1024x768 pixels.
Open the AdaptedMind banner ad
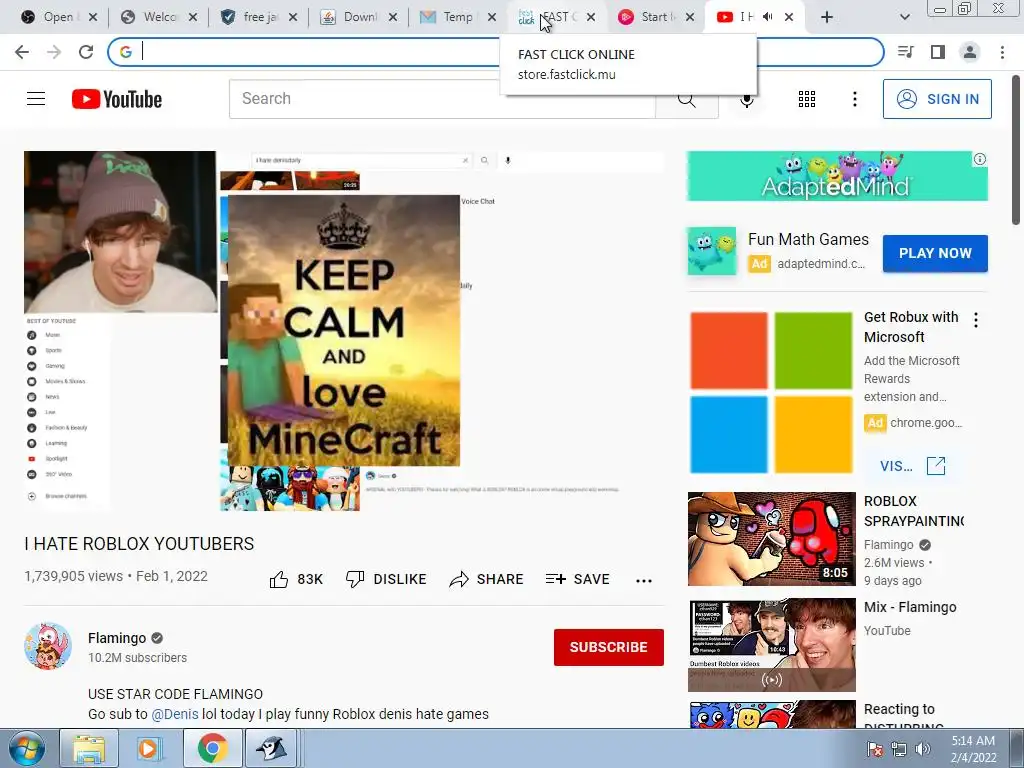[x=837, y=176]
